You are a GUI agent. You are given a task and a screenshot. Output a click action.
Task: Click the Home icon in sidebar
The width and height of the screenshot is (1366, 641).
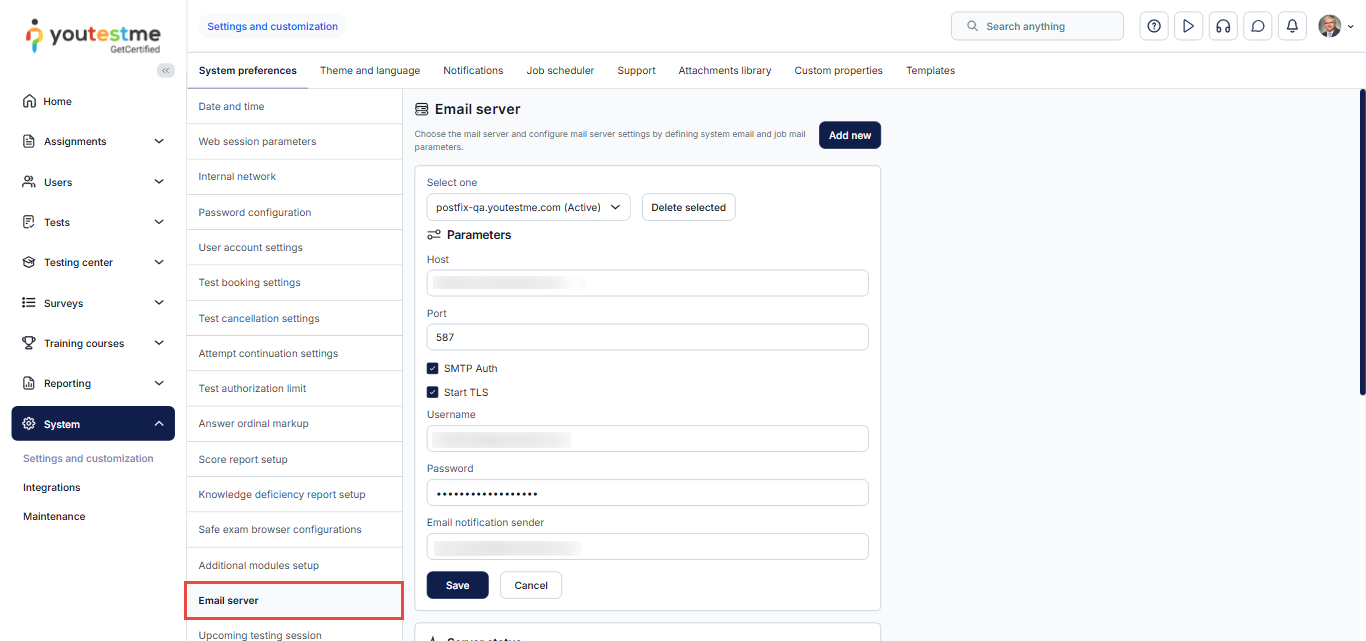point(29,101)
